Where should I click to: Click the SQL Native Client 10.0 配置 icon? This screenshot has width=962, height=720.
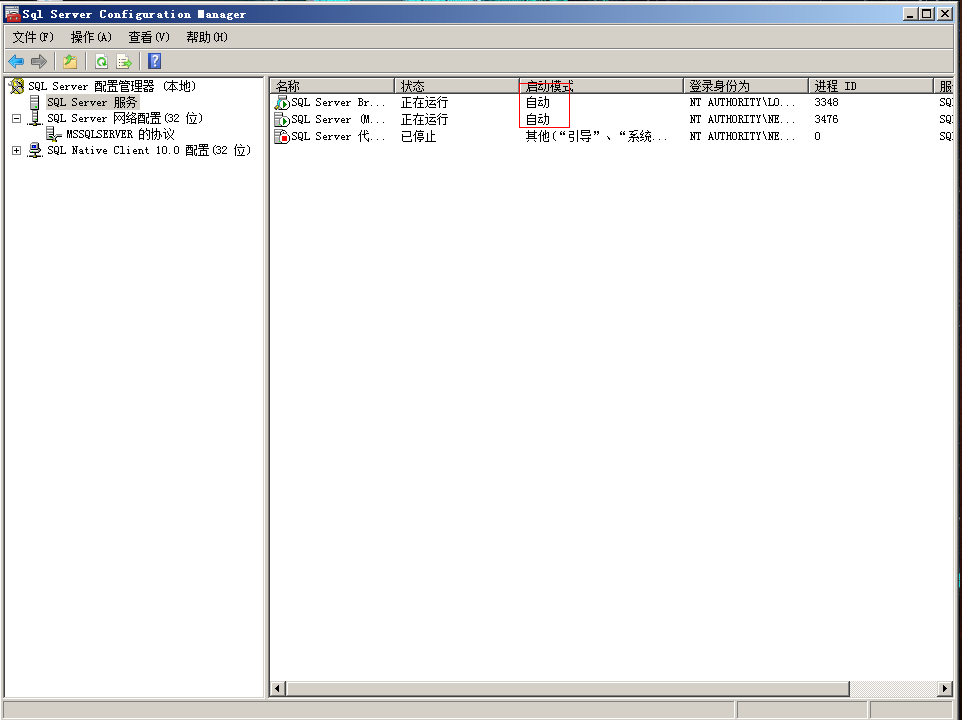(35, 150)
